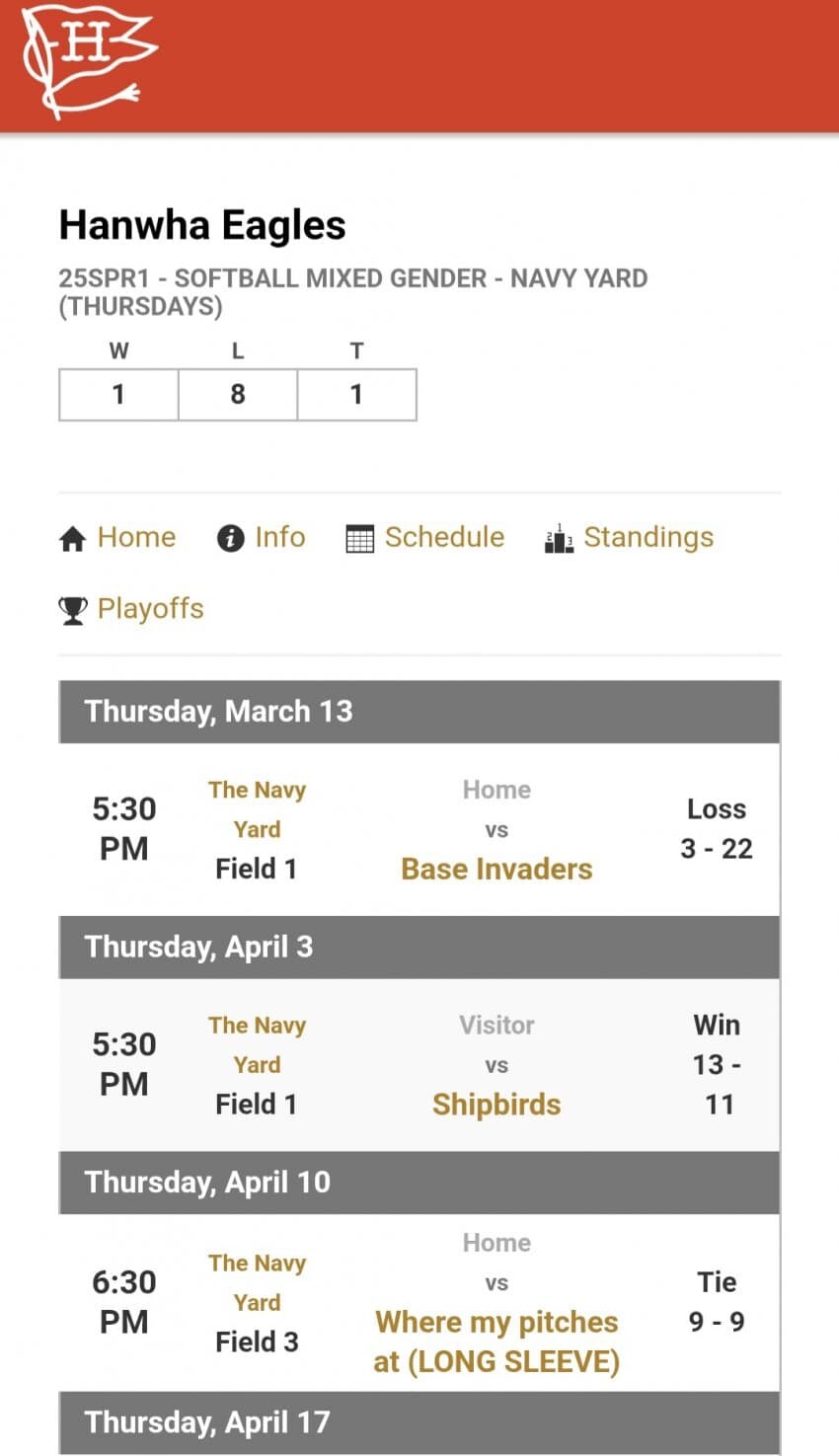Click the Standings podium icon
This screenshot has height=1456, width=839.
(x=559, y=539)
